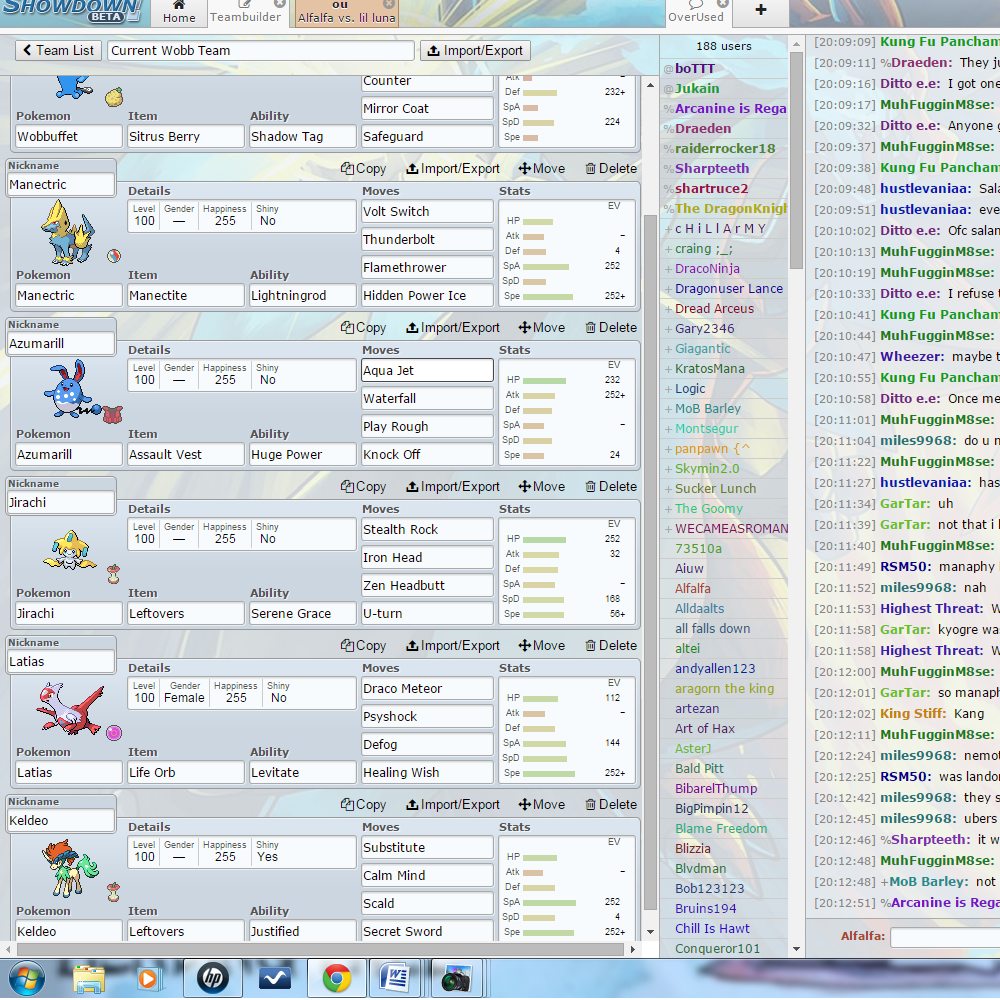
Task: Switch to the Home tab
Action: pyautogui.click(x=179, y=13)
